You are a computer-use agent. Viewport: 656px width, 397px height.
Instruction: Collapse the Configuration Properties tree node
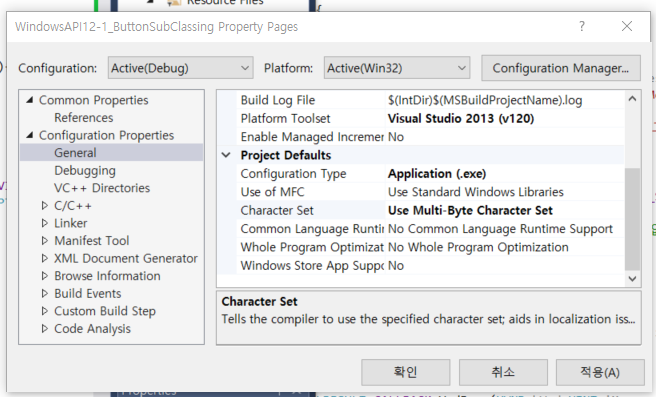click(x=30, y=135)
